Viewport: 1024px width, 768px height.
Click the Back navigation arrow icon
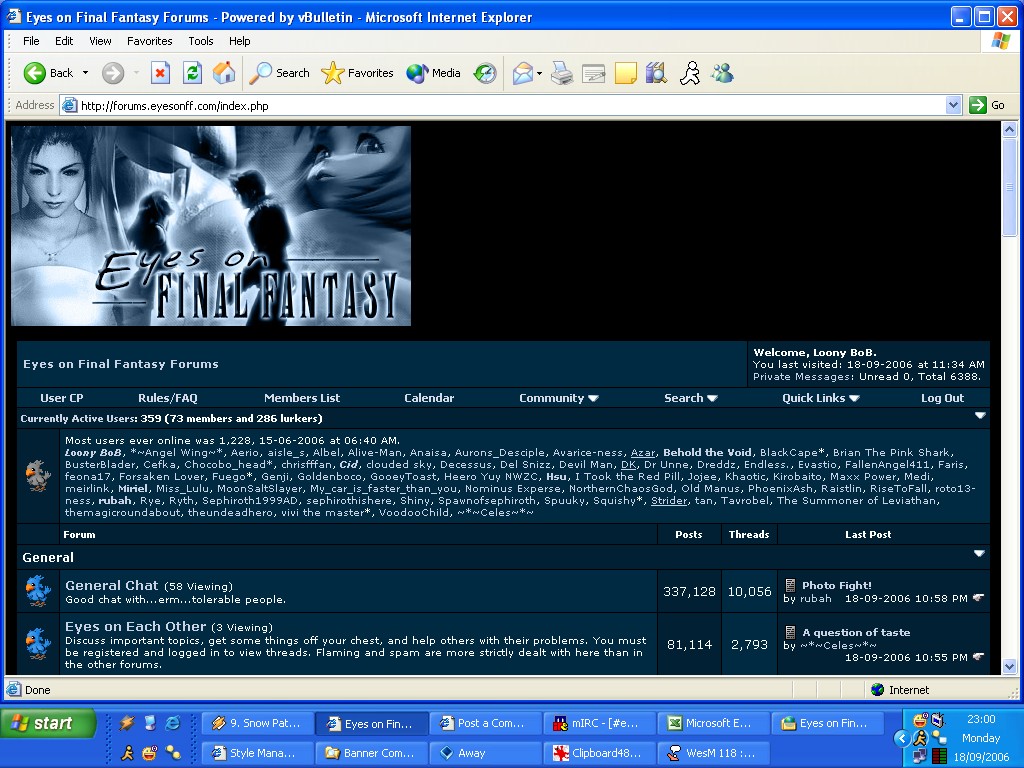point(35,73)
